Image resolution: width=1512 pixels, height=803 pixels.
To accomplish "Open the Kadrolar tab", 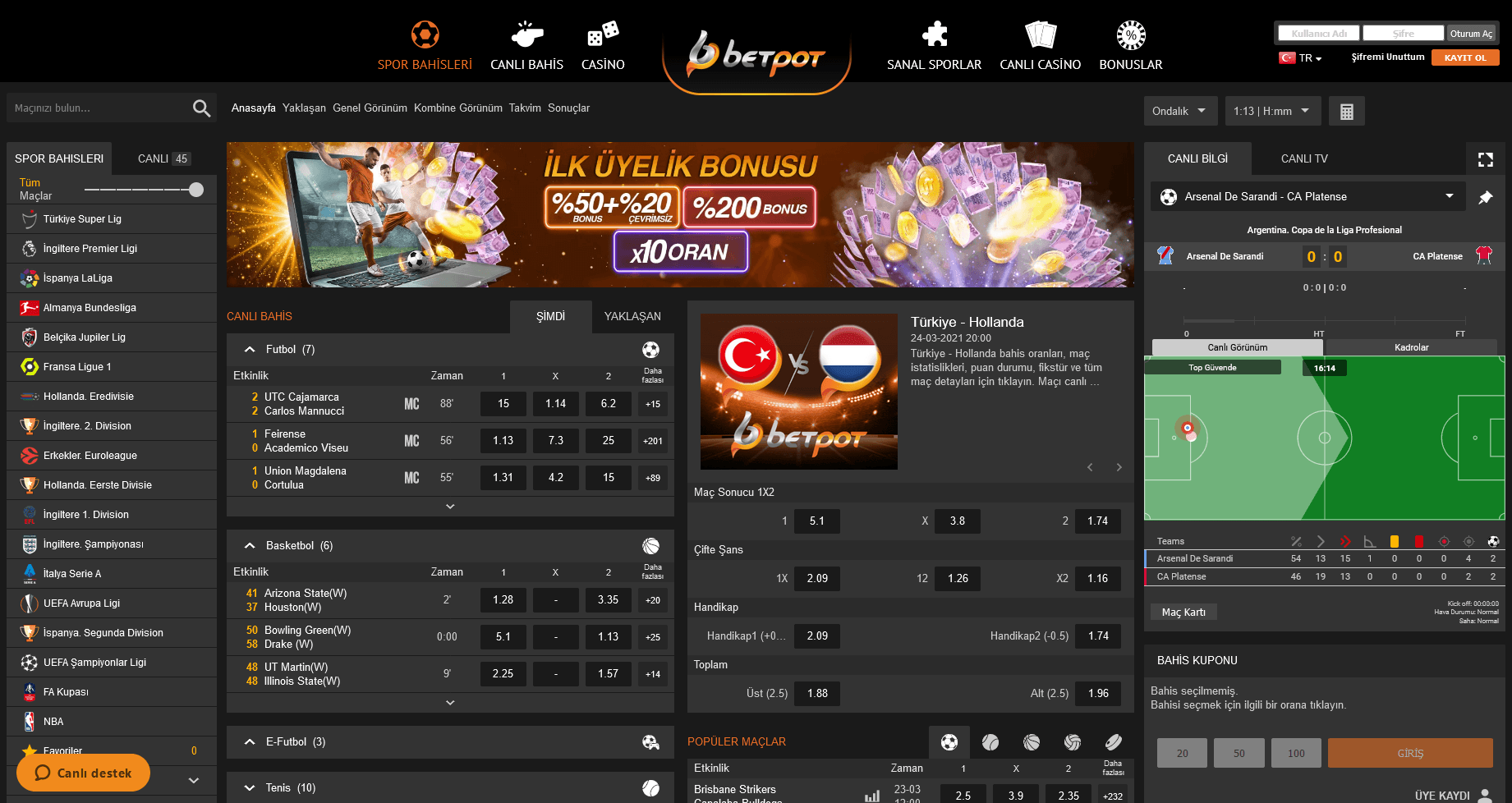I will (x=1411, y=347).
